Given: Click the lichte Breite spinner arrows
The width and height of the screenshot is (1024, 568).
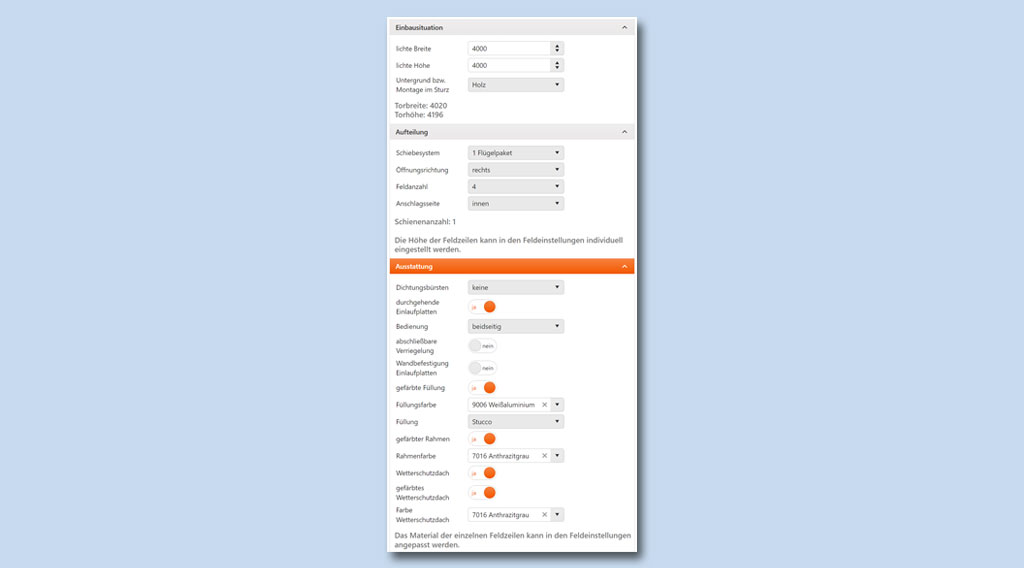Looking at the screenshot, I should coord(557,48).
